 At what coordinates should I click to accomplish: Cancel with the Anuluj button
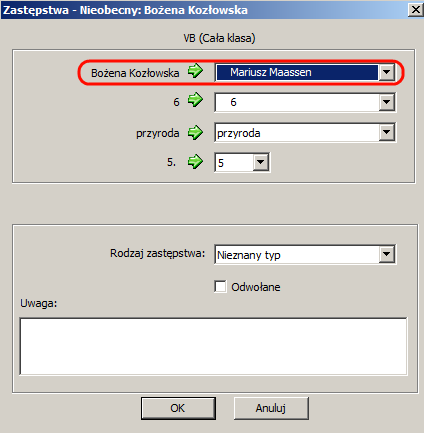click(x=271, y=408)
